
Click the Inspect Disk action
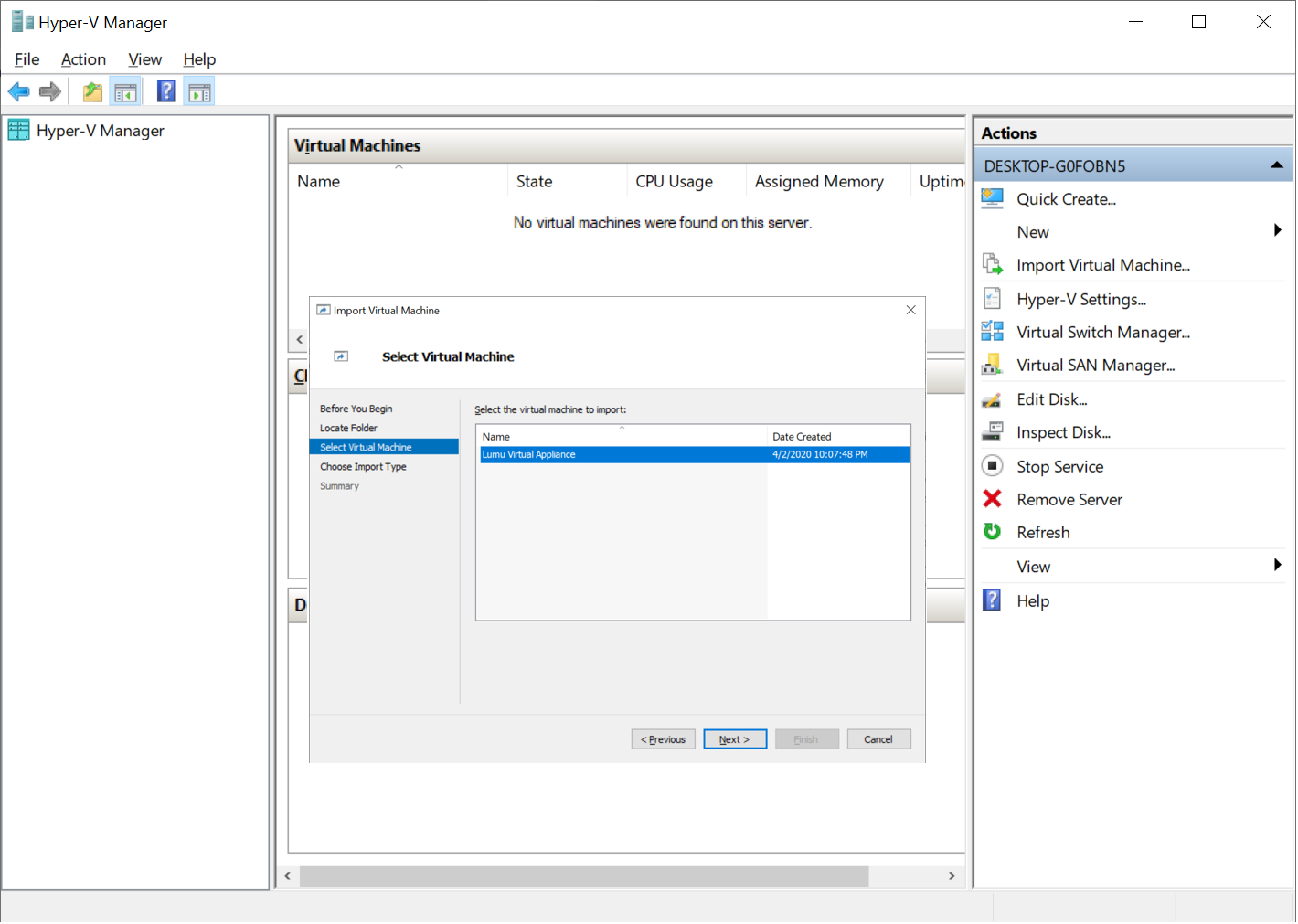[x=1064, y=432]
